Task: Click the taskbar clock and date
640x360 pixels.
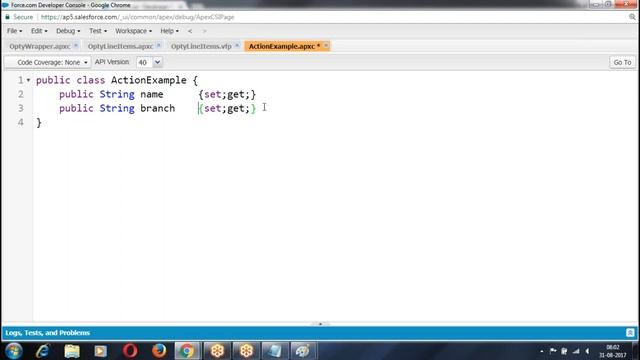Action: tap(613, 351)
